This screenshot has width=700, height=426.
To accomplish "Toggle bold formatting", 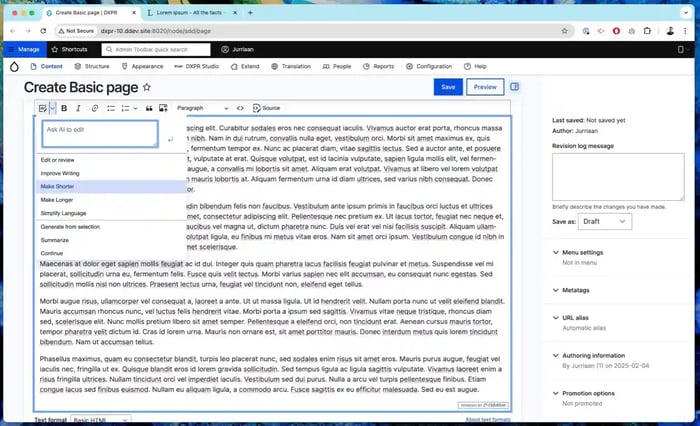I will coord(64,108).
